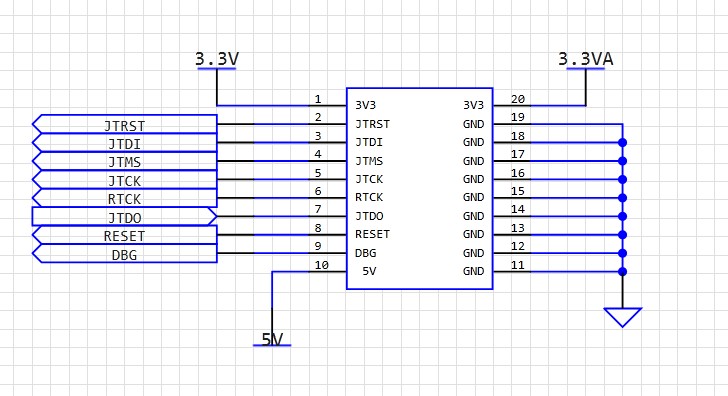Click the JTDI net port
Image resolution: width=728 pixels, height=396 pixels.
124,143
